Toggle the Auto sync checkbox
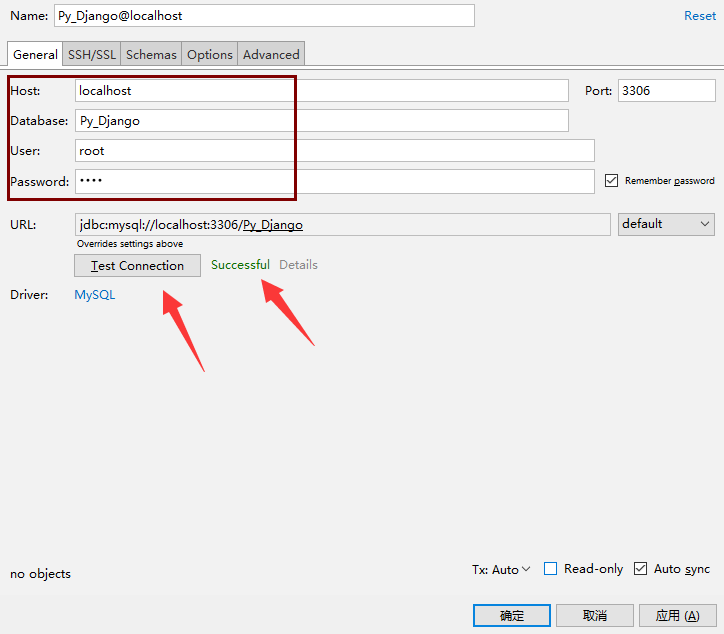This screenshot has height=634, width=724. [640, 568]
